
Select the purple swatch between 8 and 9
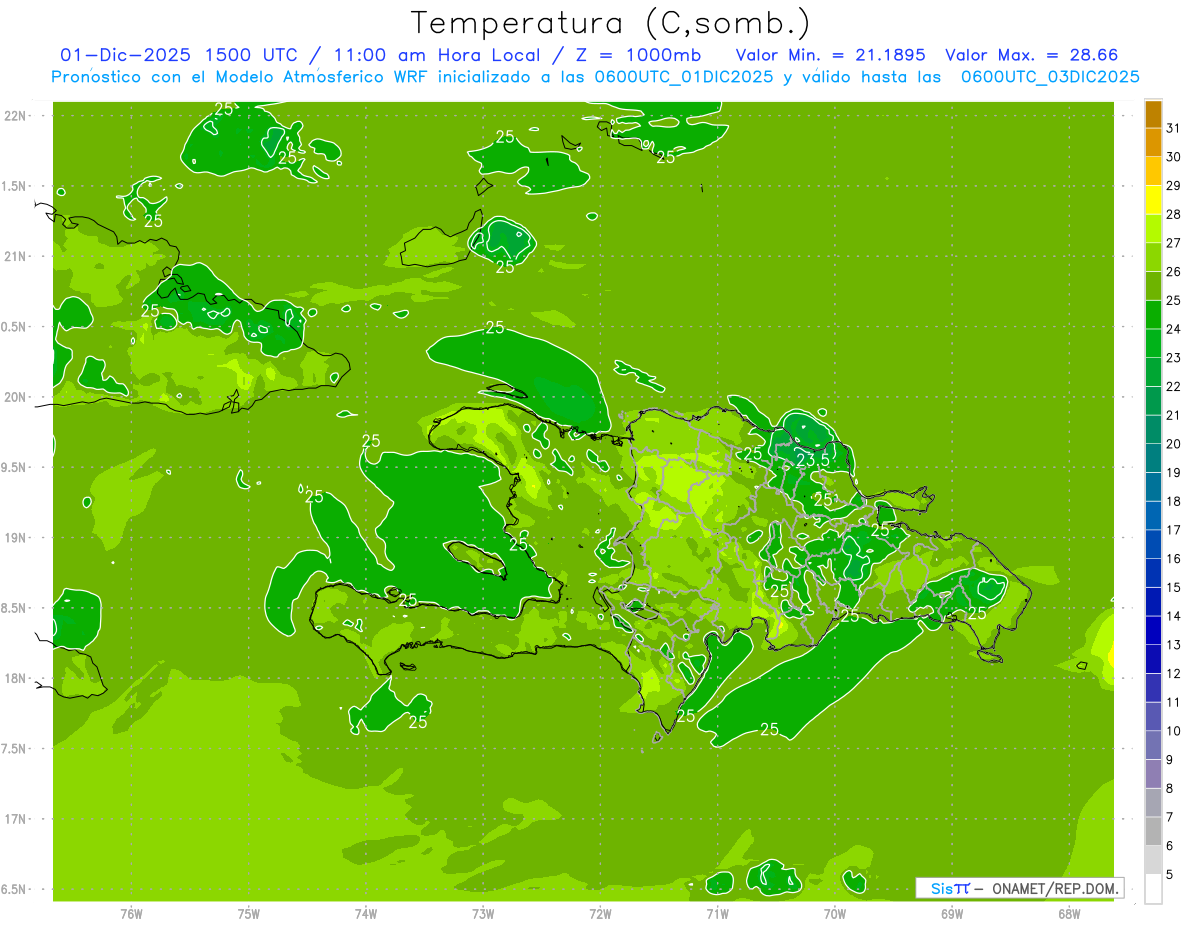pyautogui.click(x=1153, y=774)
